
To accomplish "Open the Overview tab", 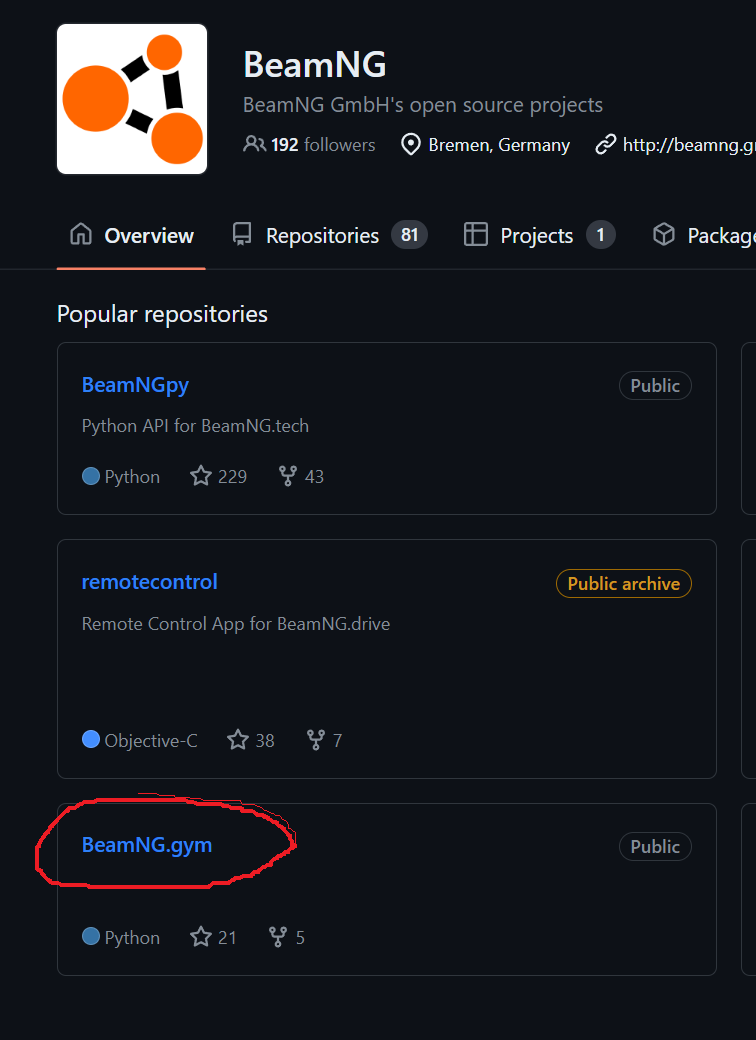I will pos(132,236).
